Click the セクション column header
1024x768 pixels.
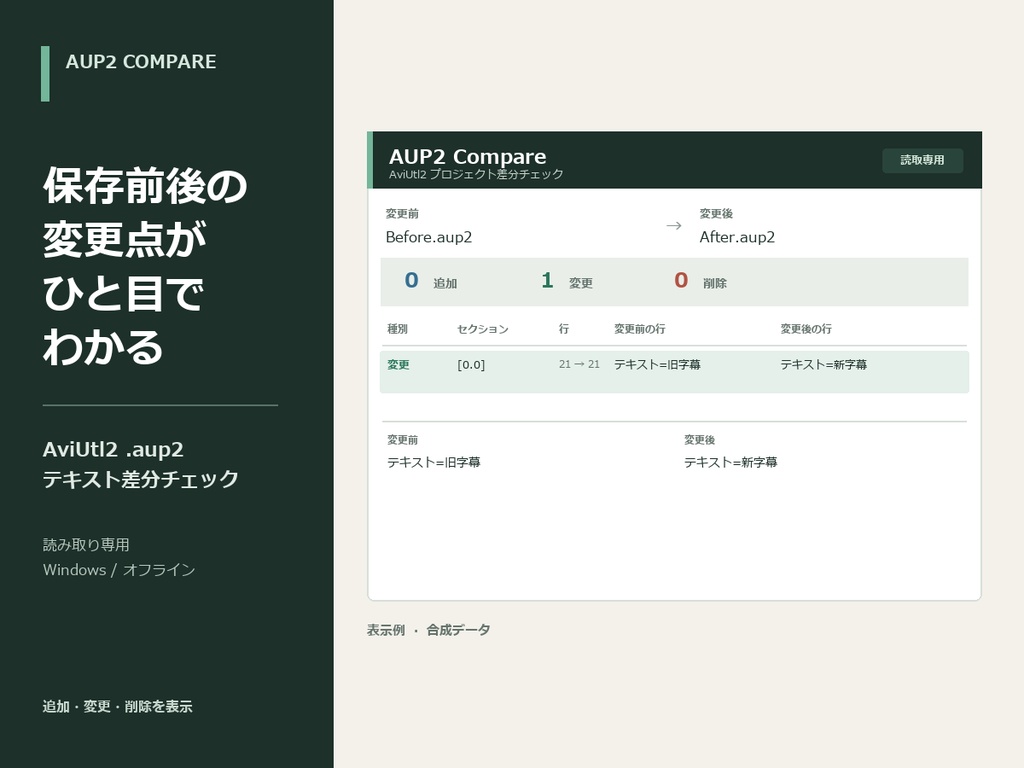pos(483,329)
